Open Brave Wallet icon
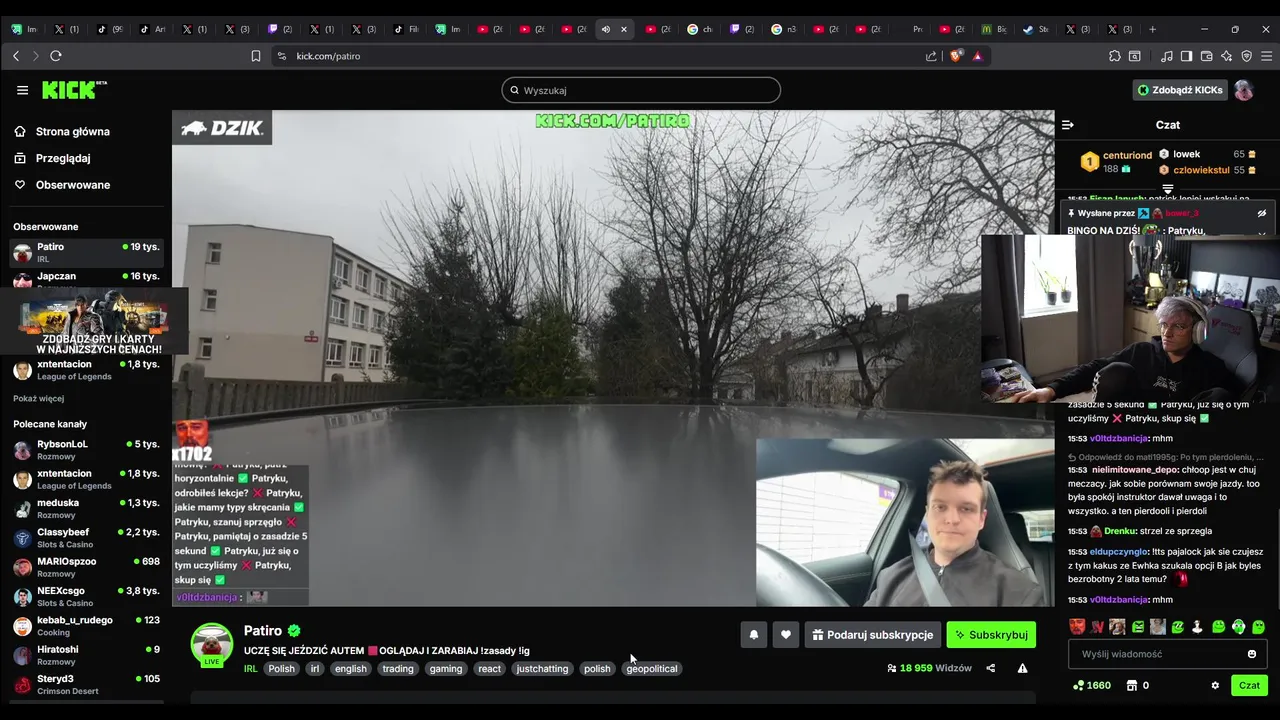 (1207, 56)
